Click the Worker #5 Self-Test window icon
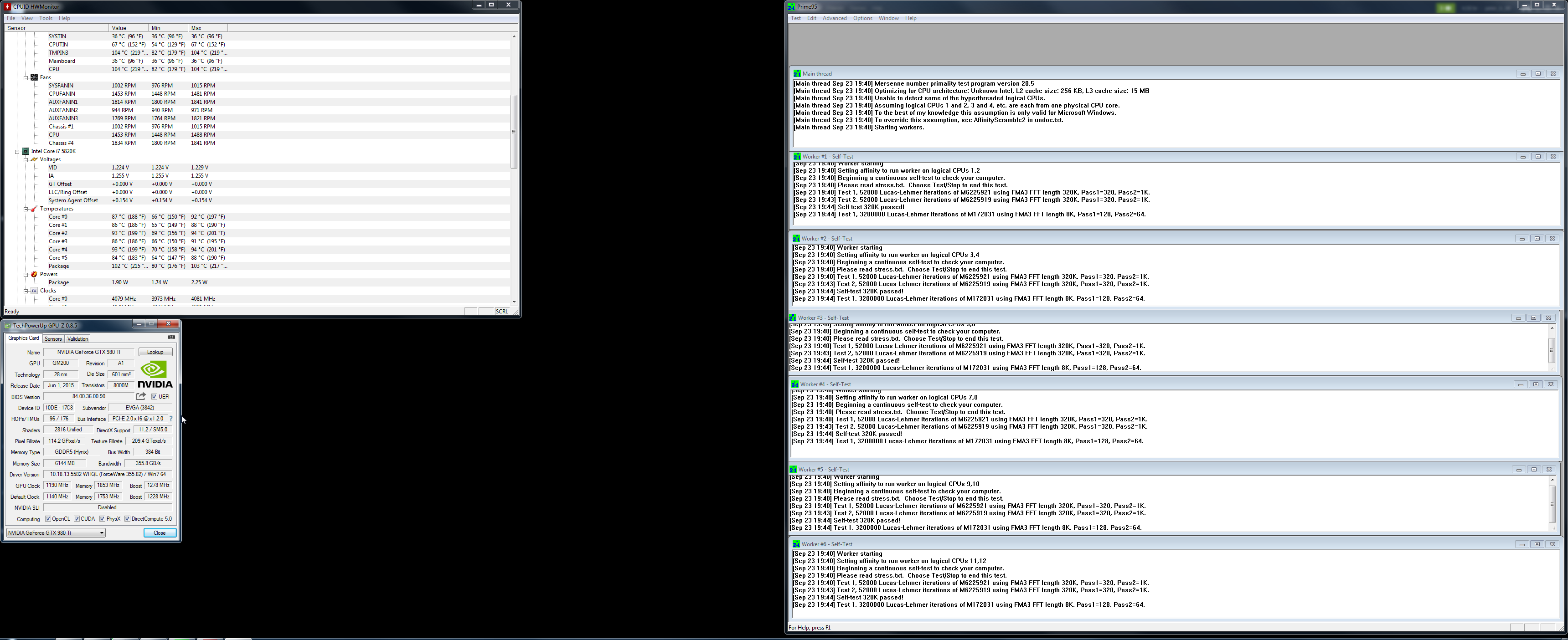This screenshot has height=640, width=1568. (x=793, y=470)
